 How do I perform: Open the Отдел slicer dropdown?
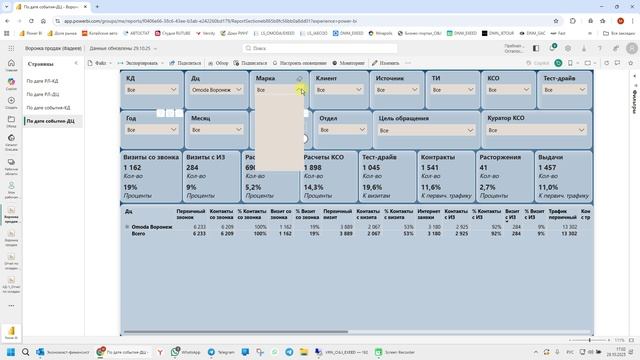tap(342, 130)
